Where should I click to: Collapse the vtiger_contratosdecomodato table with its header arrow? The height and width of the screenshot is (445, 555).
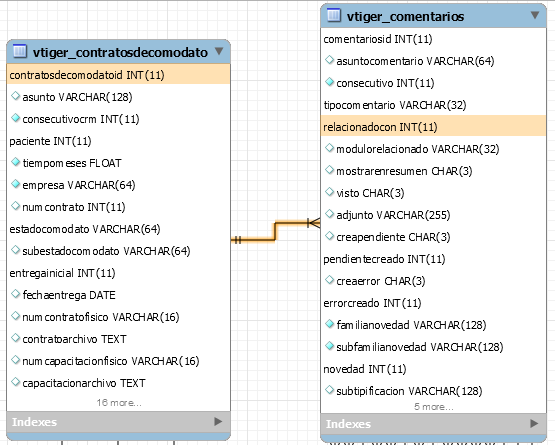(x=219, y=51)
